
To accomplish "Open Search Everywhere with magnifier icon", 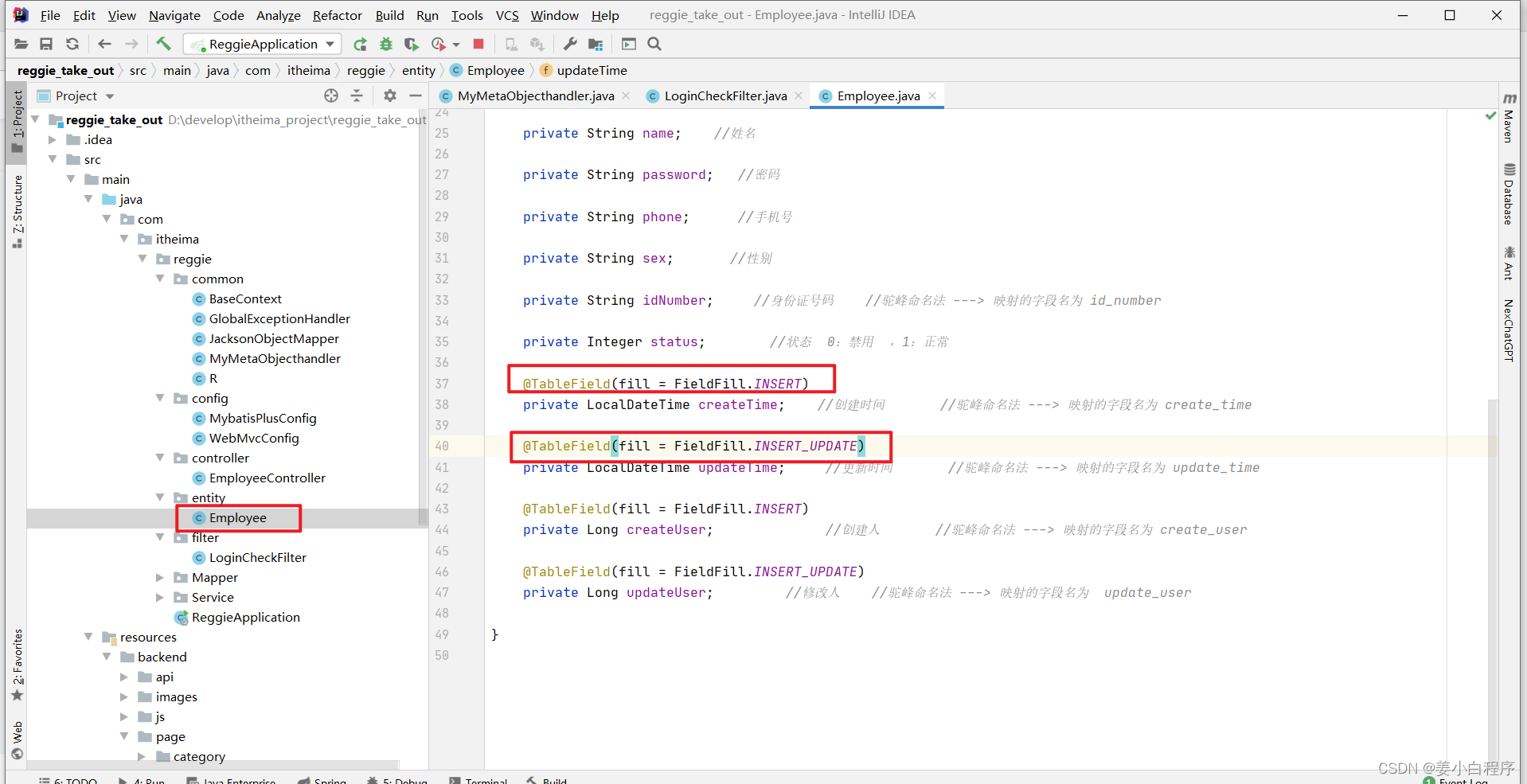I will [x=654, y=44].
